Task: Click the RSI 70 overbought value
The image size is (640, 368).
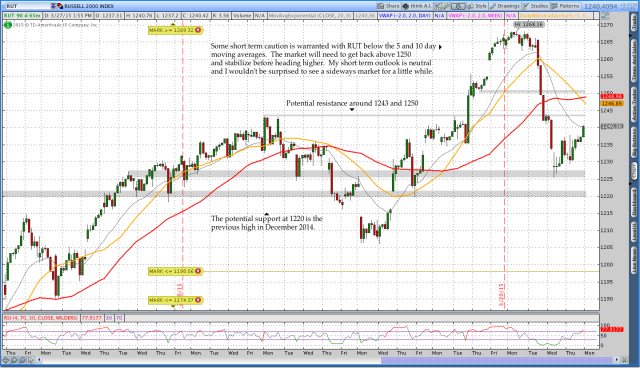Action: (119, 318)
